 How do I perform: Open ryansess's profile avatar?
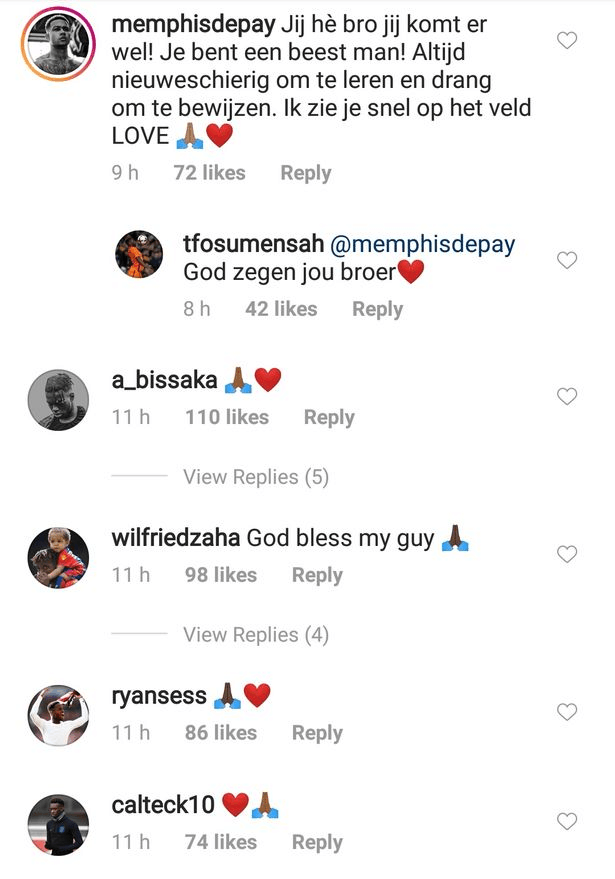(x=57, y=714)
